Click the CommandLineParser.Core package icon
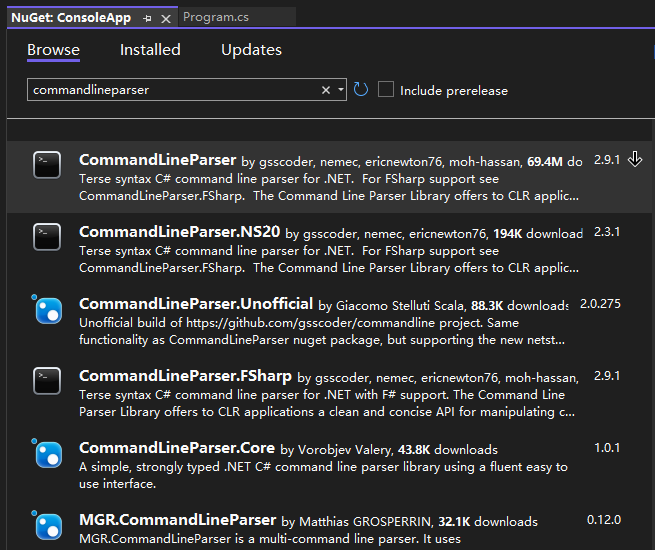The image size is (655, 550). (48, 454)
